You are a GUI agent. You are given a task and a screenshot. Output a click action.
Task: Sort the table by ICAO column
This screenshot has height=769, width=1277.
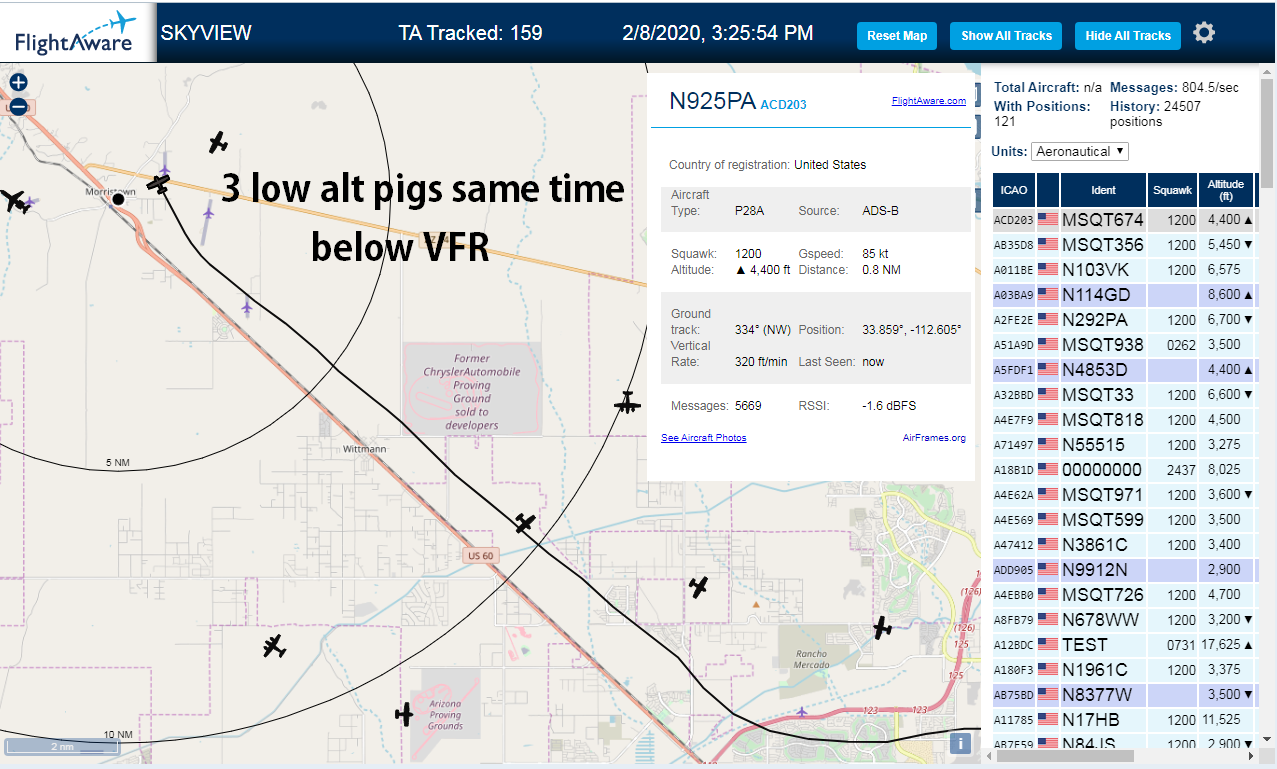click(x=1013, y=189)
